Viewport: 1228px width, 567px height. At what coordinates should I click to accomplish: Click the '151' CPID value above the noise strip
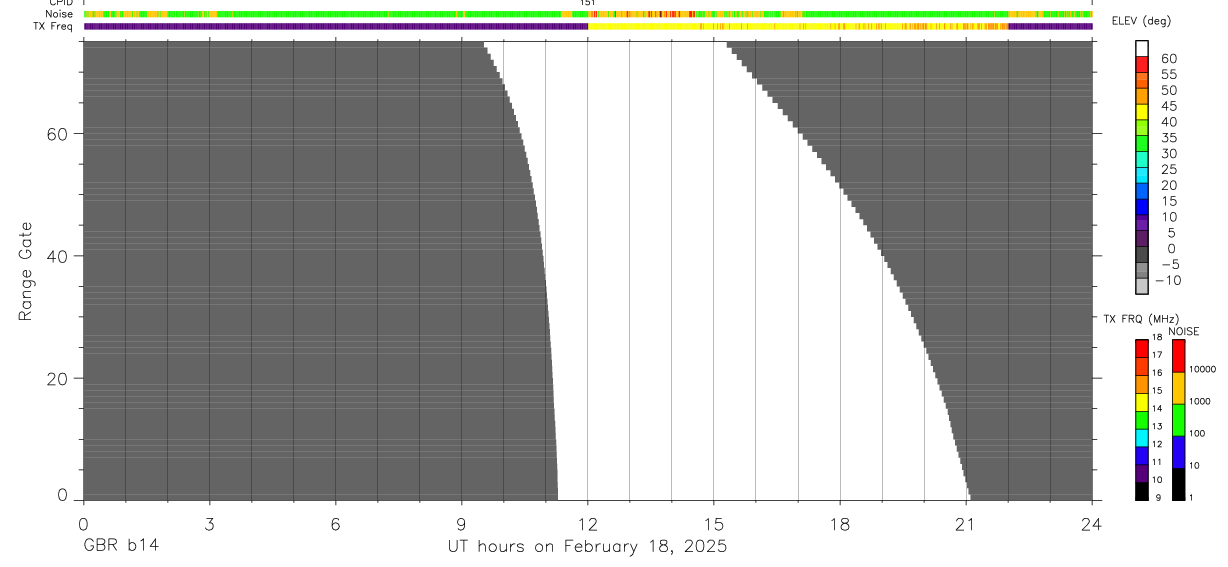[587, 3]
